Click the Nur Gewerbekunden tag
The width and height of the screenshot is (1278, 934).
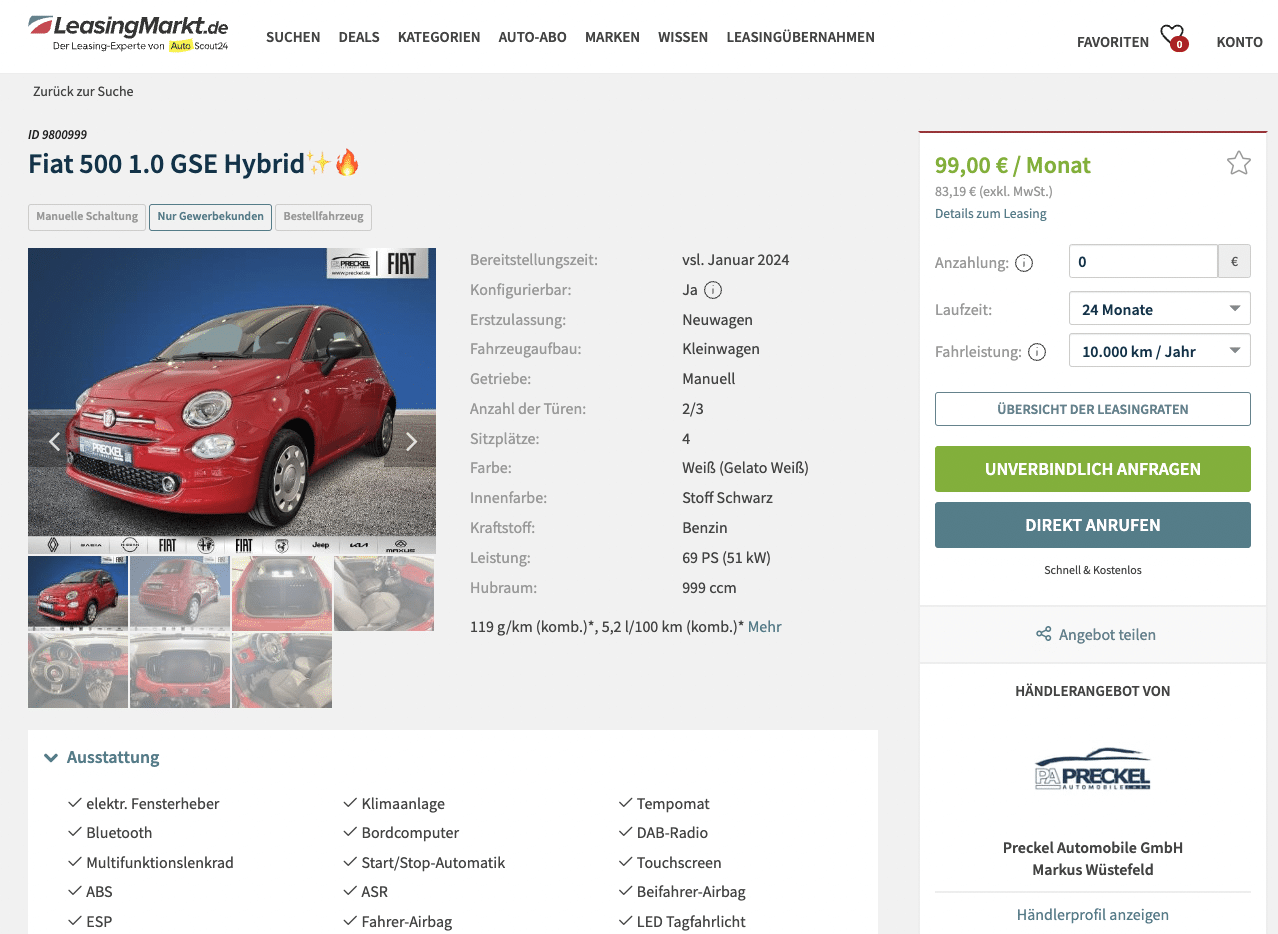(x=210, y=216)
